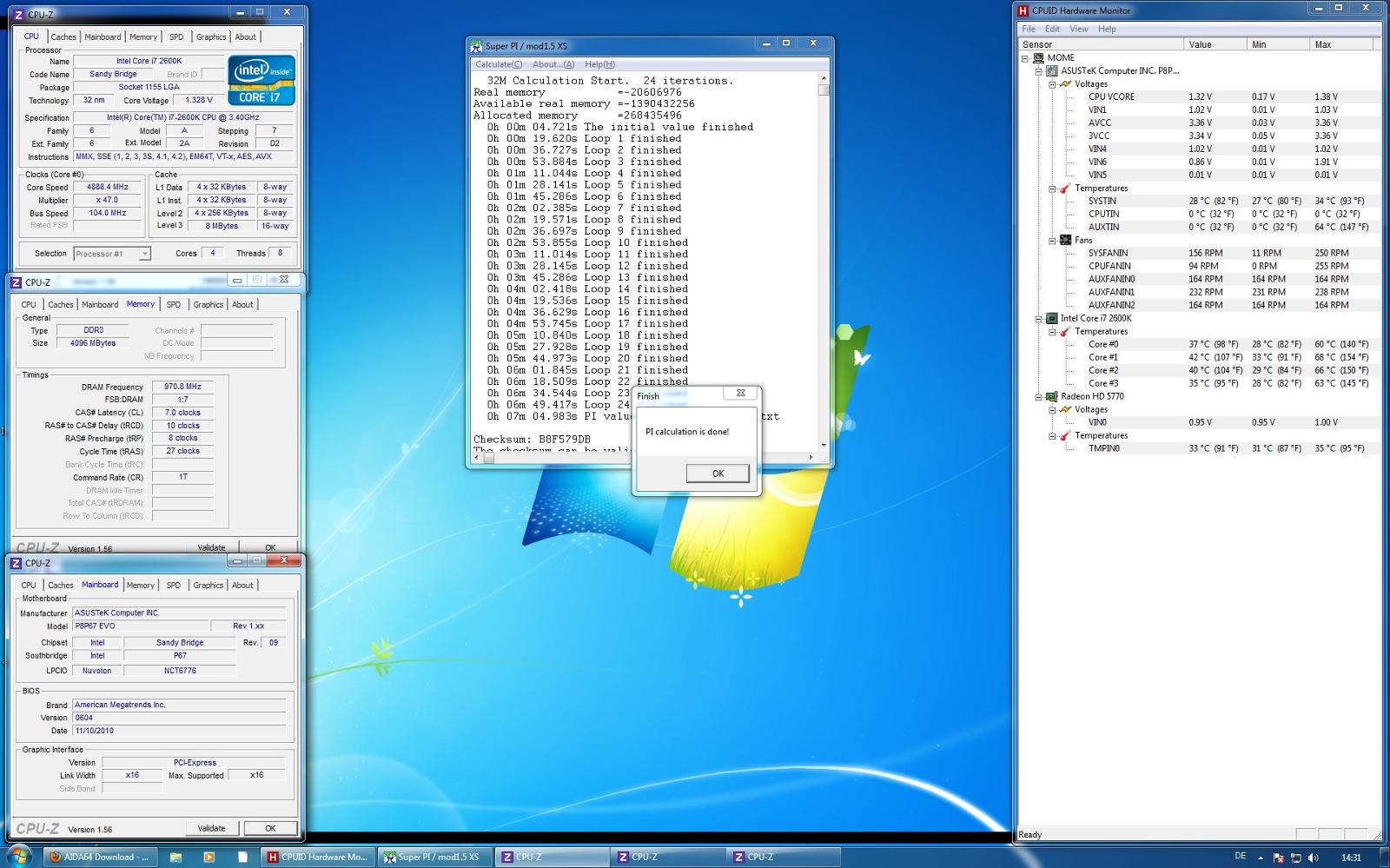Click Validate in the CPU-Z Mainboard window
The width and height of the screenshot is (1390, 868).
[211, 828]
